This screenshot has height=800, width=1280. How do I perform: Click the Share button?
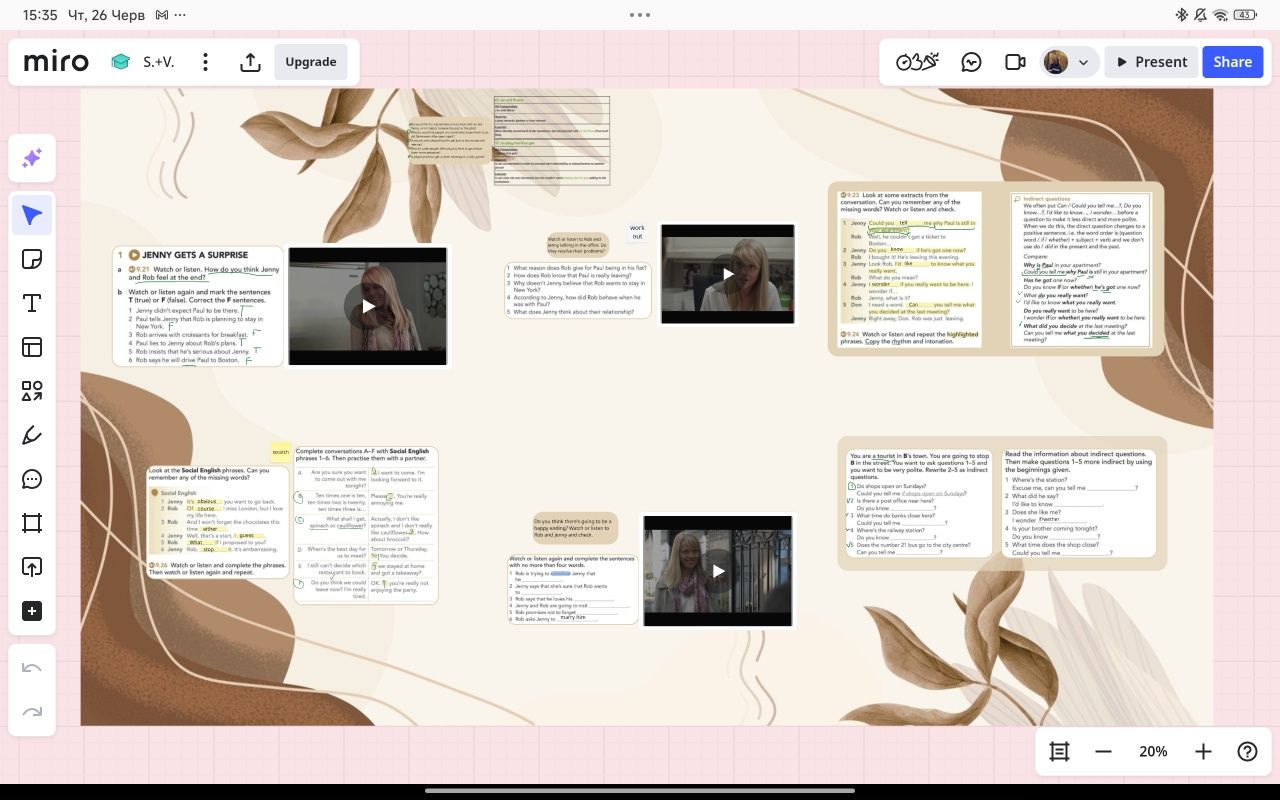point(1232,62)
